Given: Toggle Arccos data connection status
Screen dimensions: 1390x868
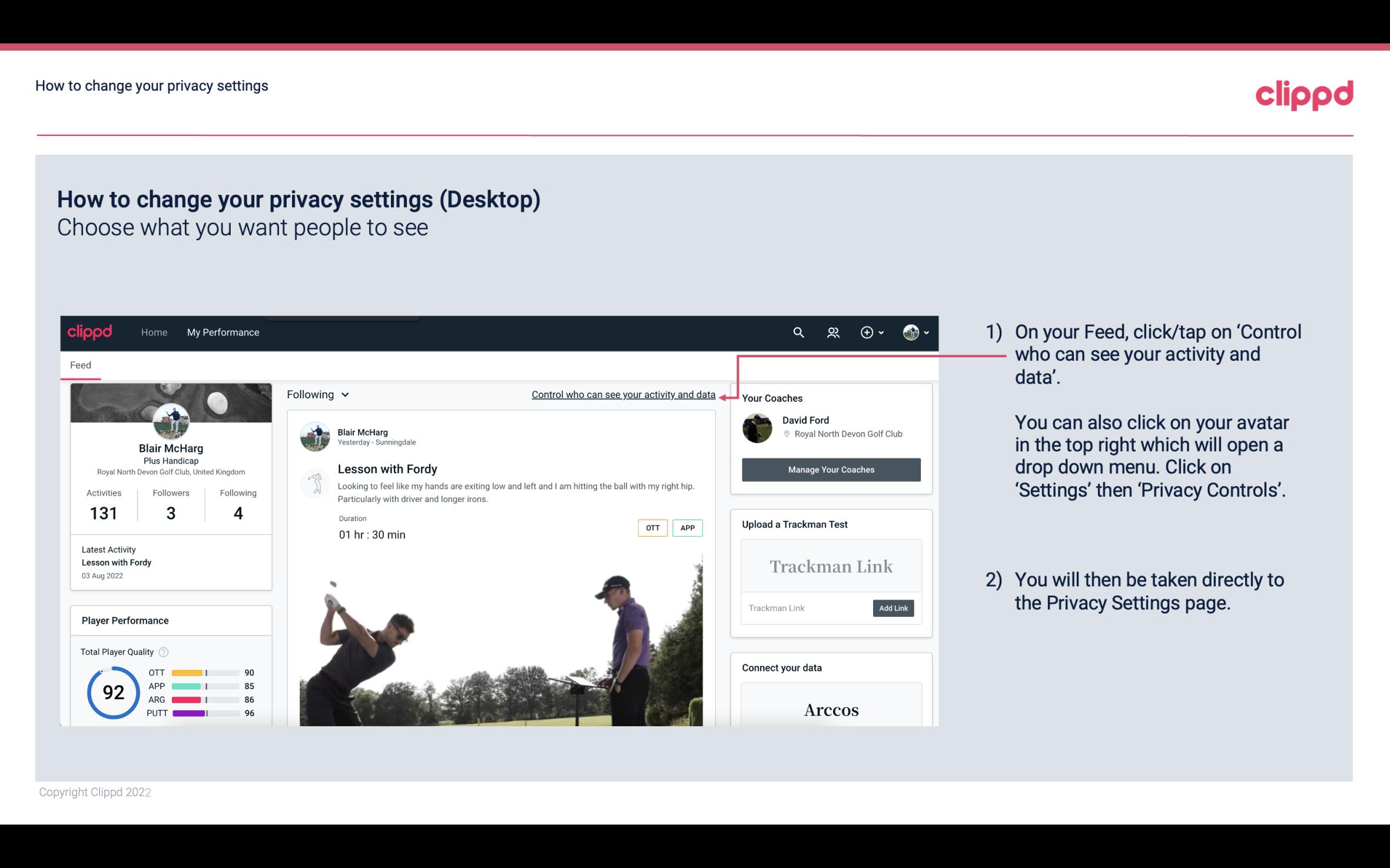Looking at the screenshot, I should pyautogui.click(x=830, y=709).
